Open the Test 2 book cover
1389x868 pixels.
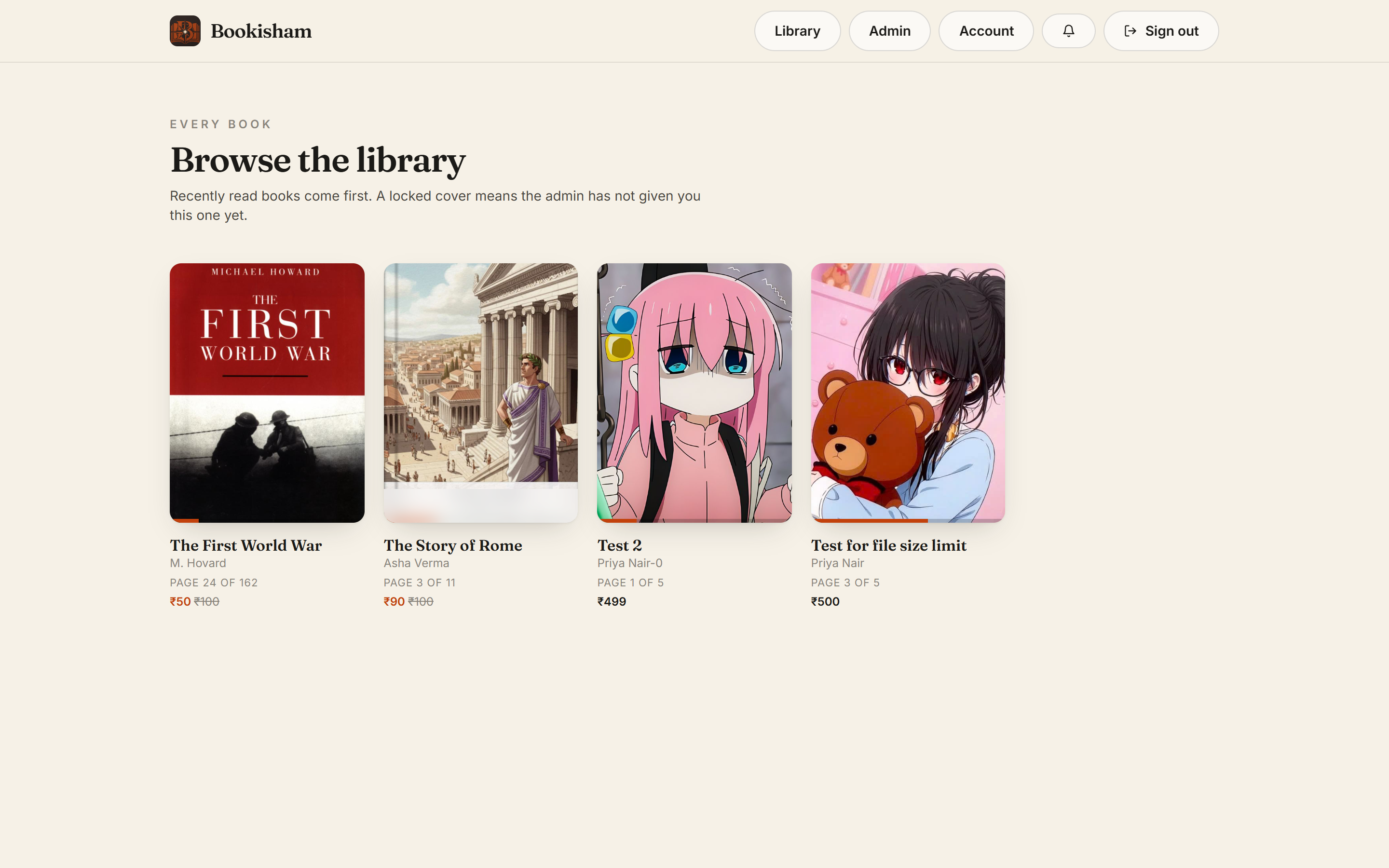tap(694, 393)
